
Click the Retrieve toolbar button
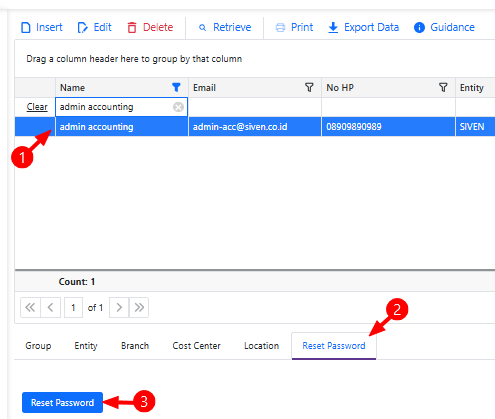225,27
